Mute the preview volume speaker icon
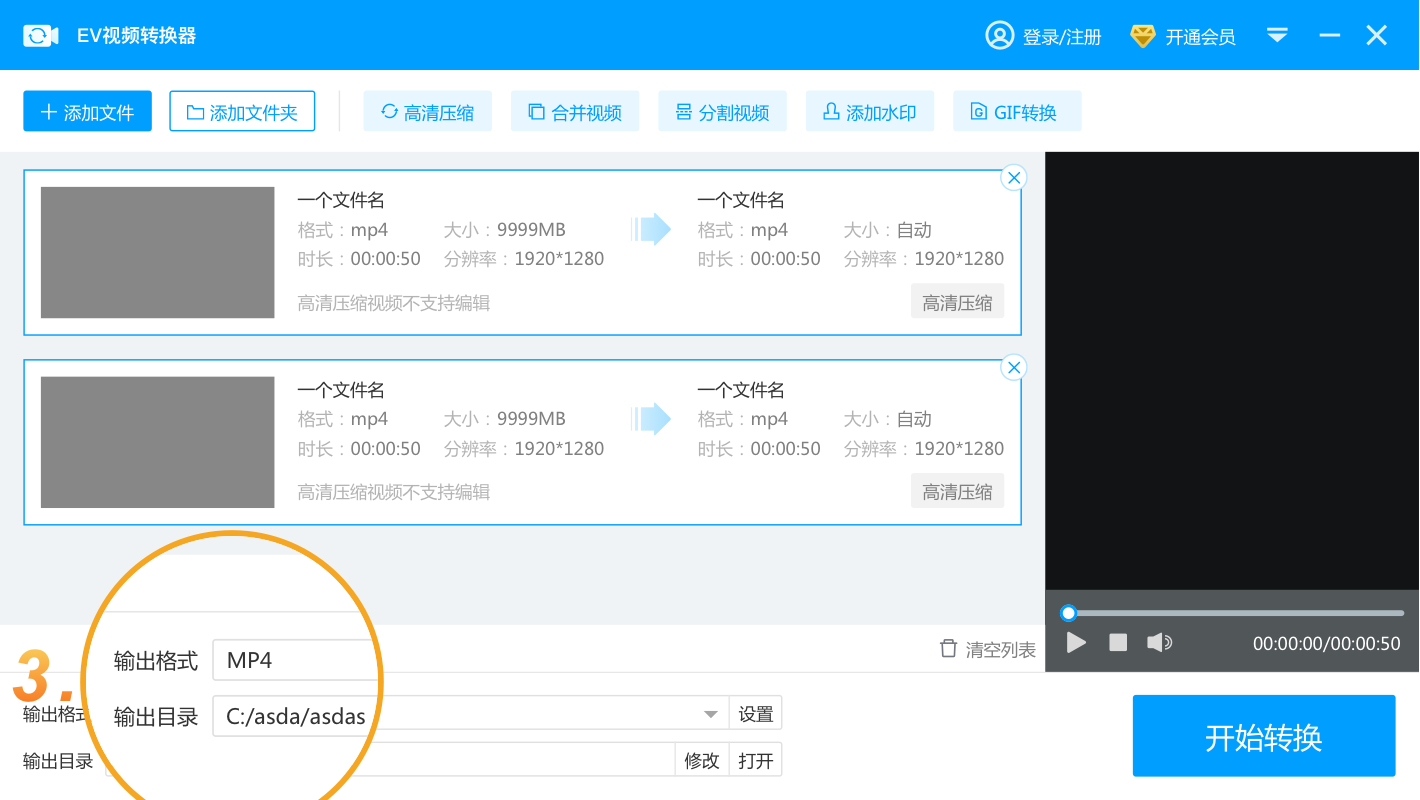The height and width of the screenshot is (800, 1420). (1159, 643)
